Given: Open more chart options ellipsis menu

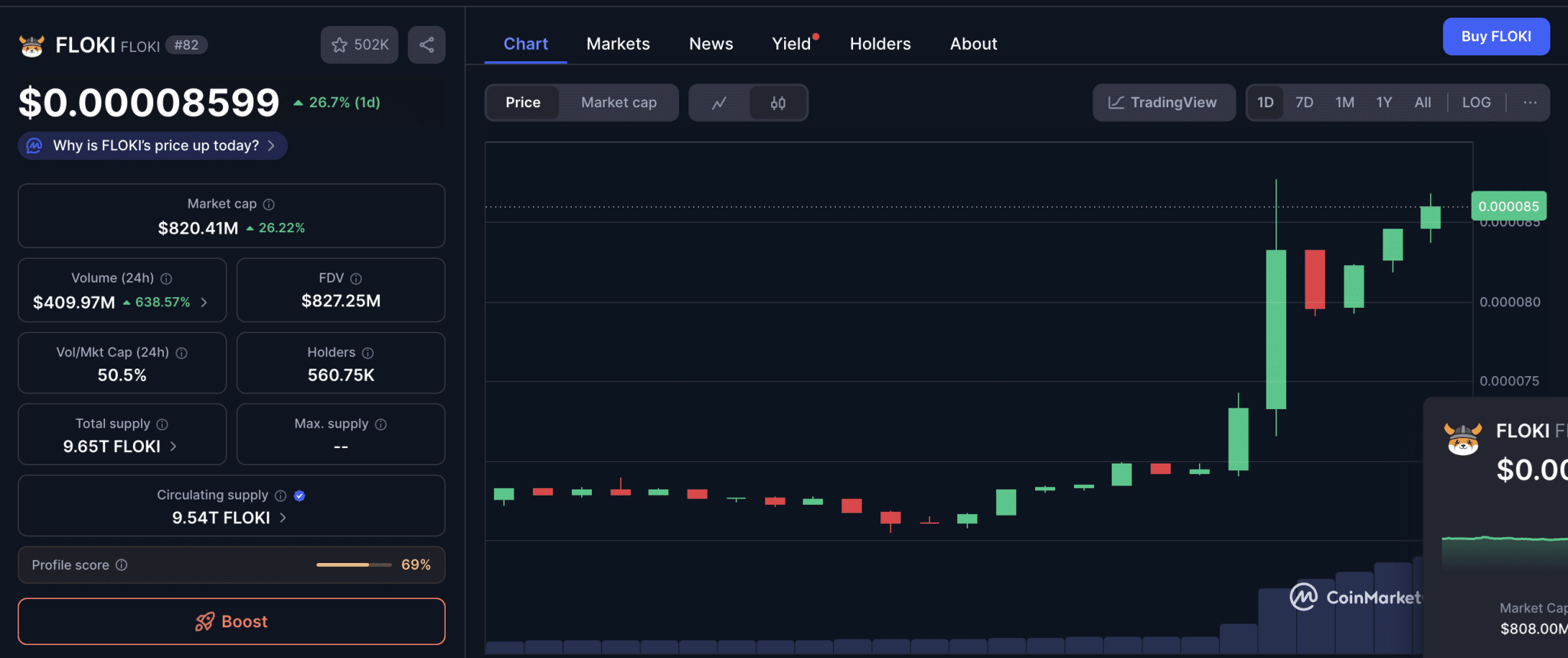Looking at the screenshot, I should (x=1530, y=103).
